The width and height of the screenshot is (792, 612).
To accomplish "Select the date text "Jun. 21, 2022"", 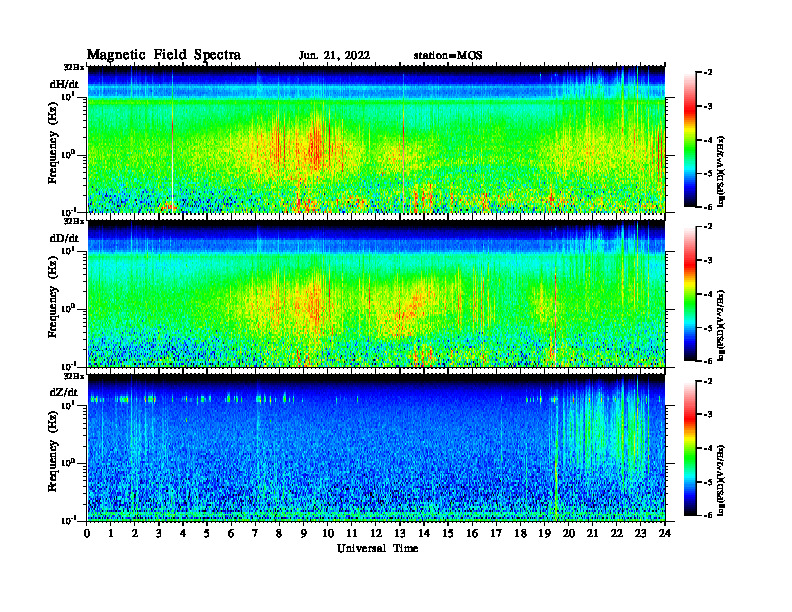I will [334, 56].
